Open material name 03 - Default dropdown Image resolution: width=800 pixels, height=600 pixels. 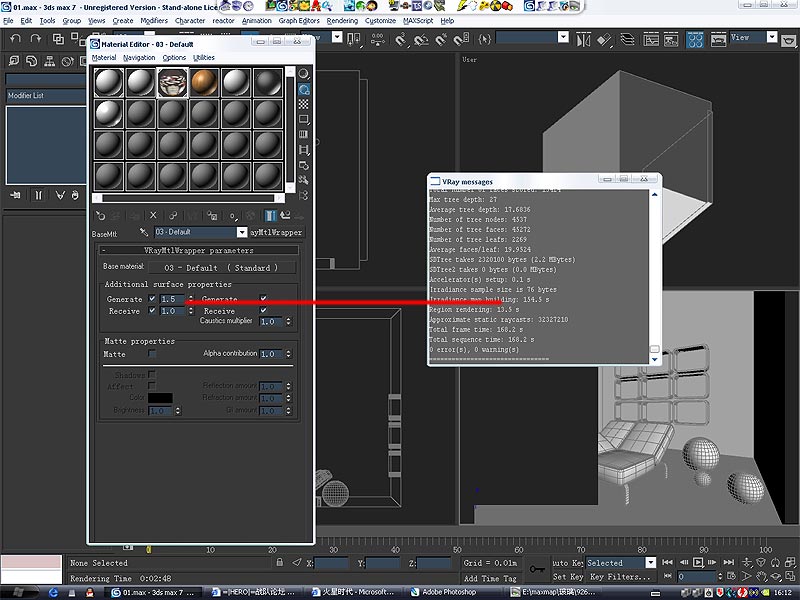coord(242,232)
